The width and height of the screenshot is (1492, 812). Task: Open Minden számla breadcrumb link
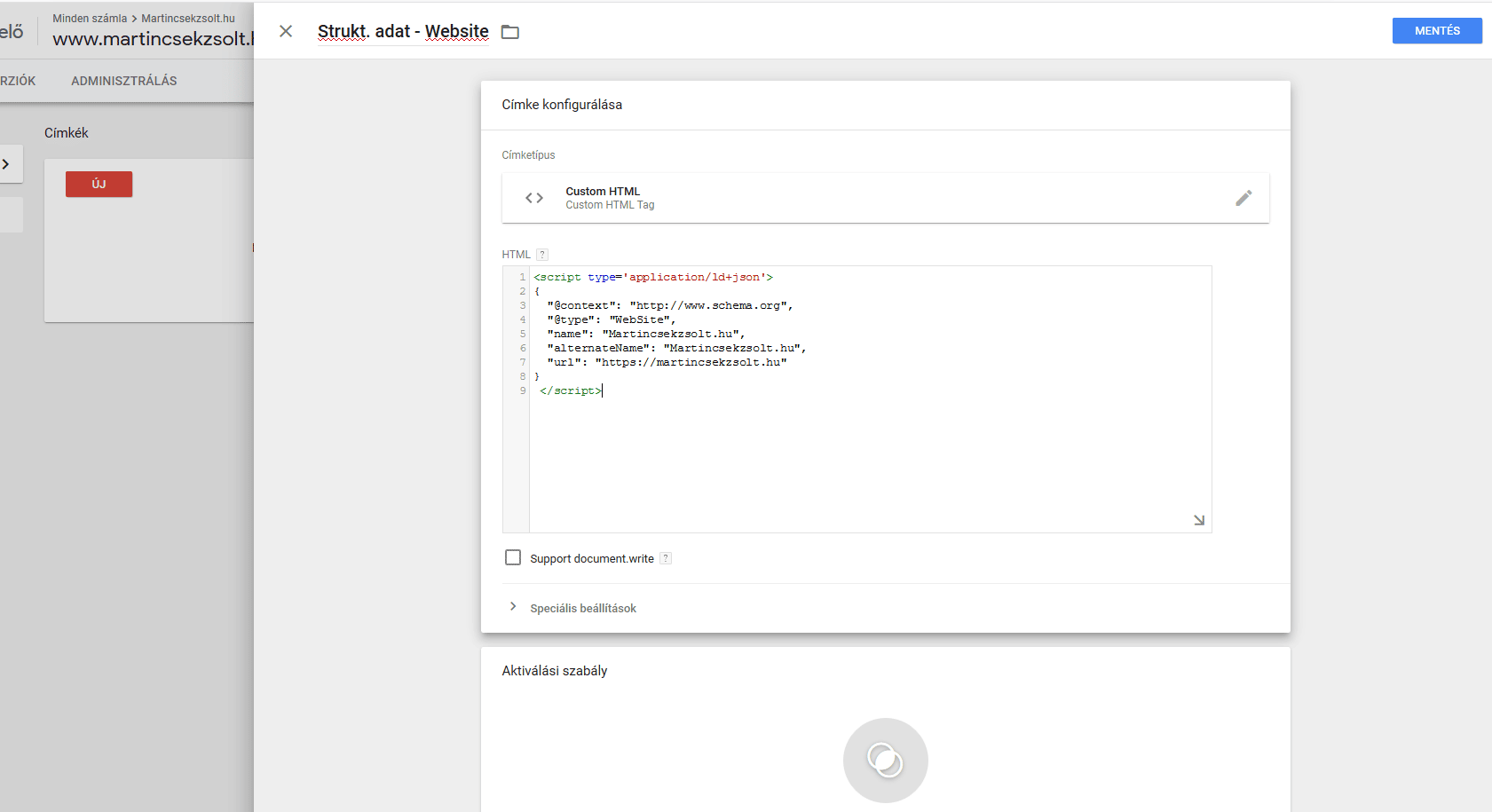click(90, 18)
